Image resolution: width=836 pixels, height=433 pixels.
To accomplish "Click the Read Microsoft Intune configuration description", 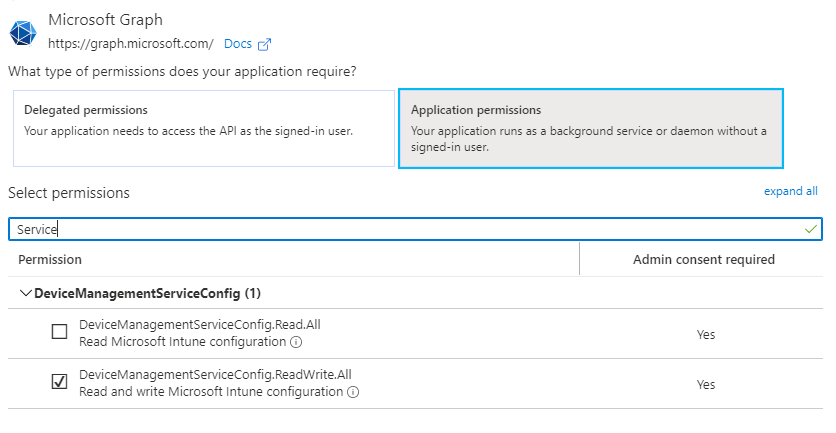I will coord(183,342).
